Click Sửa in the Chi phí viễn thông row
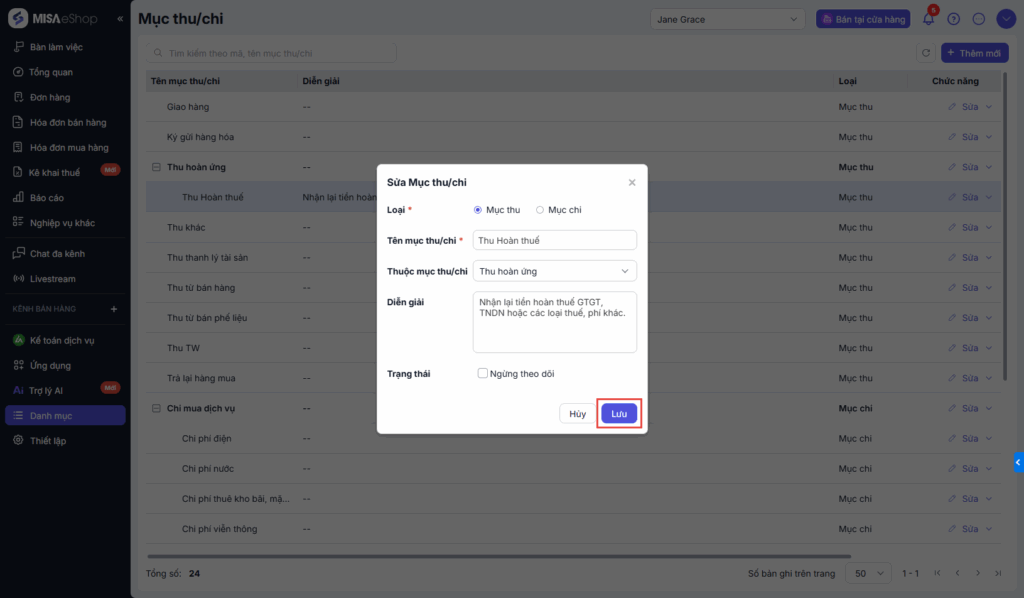This screenshot has height=598, width=1024. click(970, 529)
